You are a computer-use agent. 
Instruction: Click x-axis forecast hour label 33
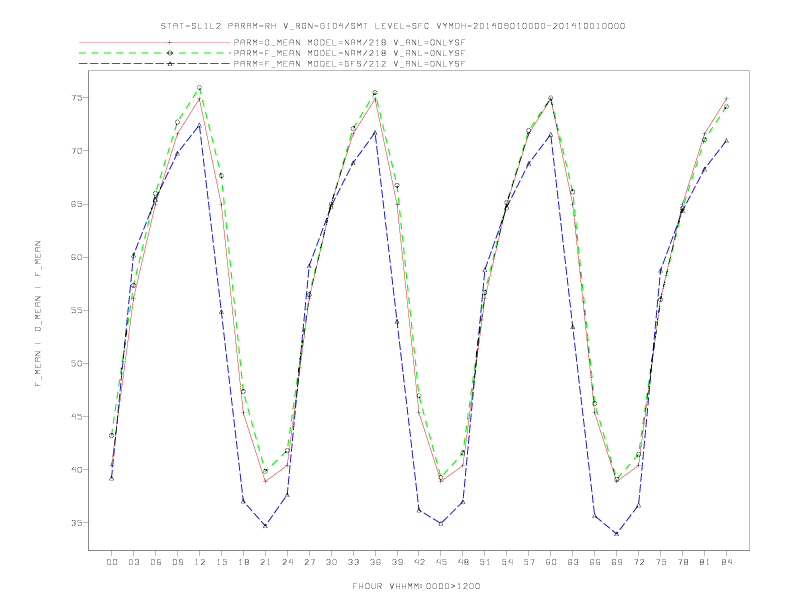coord(353,562)
